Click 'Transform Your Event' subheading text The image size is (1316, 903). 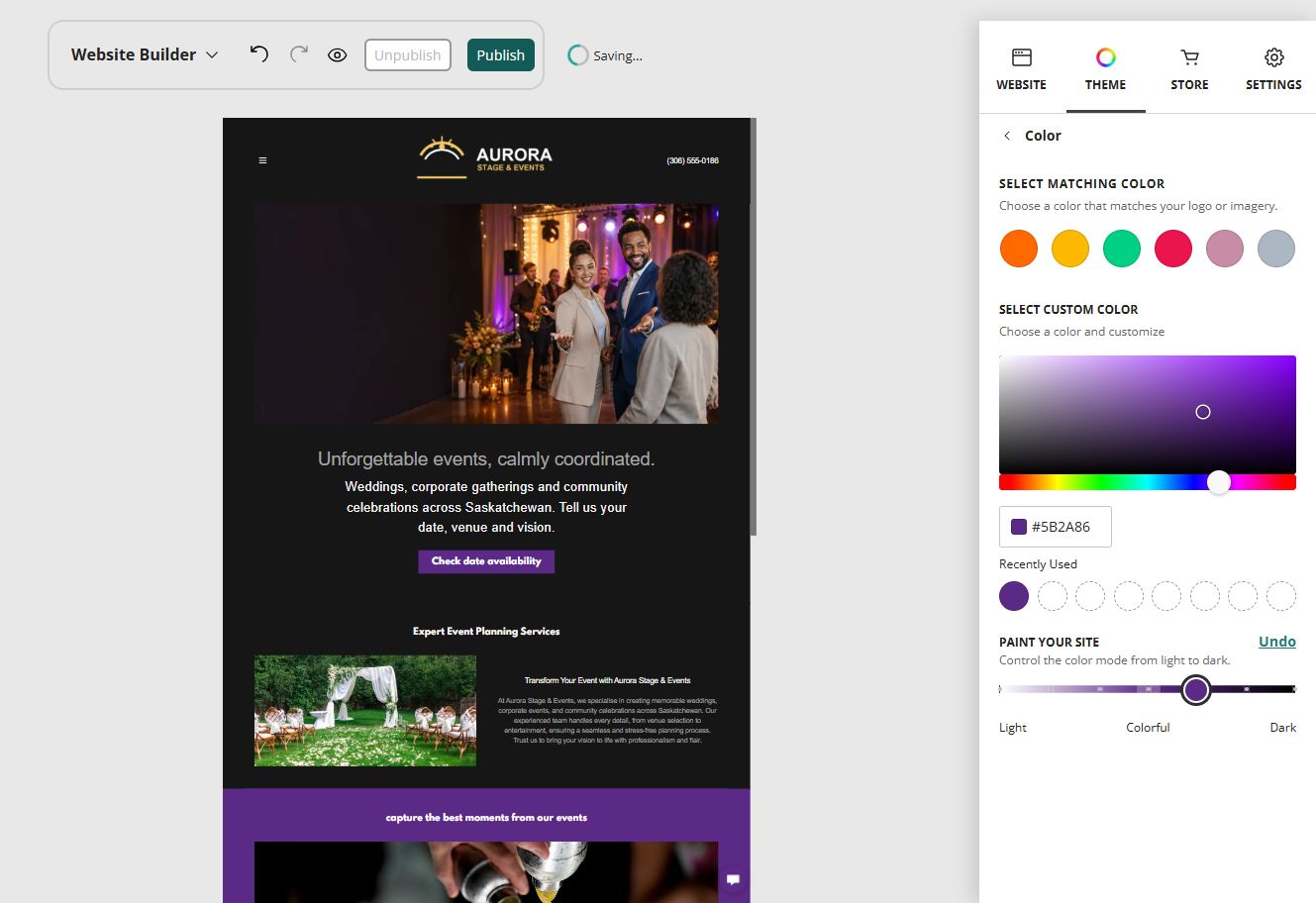pyautogui.click(x=608, y=680)
